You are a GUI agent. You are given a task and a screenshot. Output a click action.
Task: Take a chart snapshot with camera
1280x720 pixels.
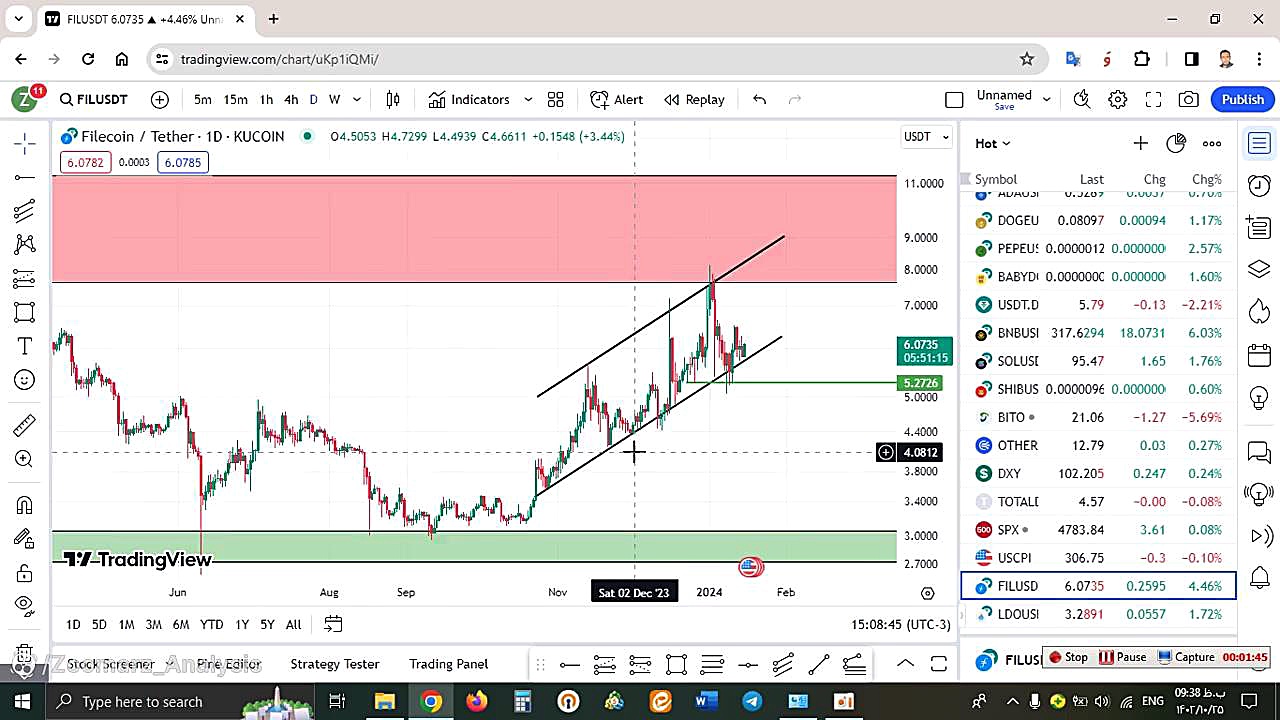[1189, 99]
